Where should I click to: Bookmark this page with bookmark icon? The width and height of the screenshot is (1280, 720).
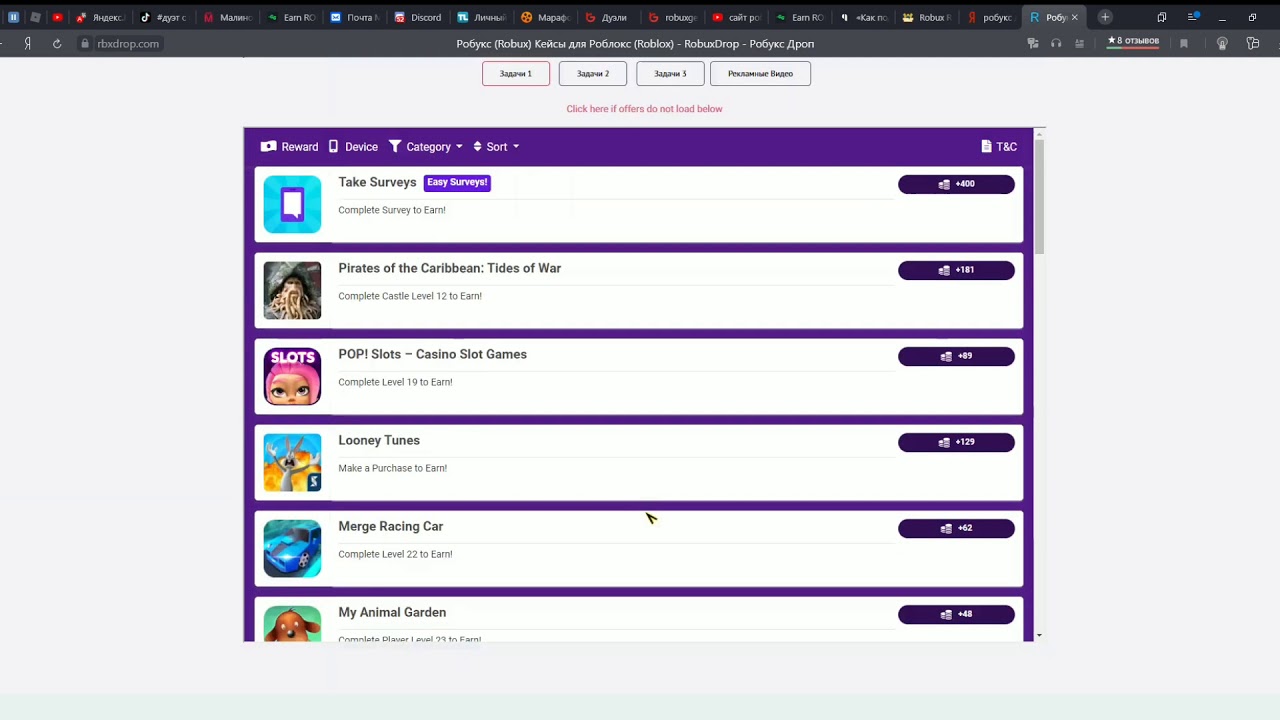[1184, 44]
